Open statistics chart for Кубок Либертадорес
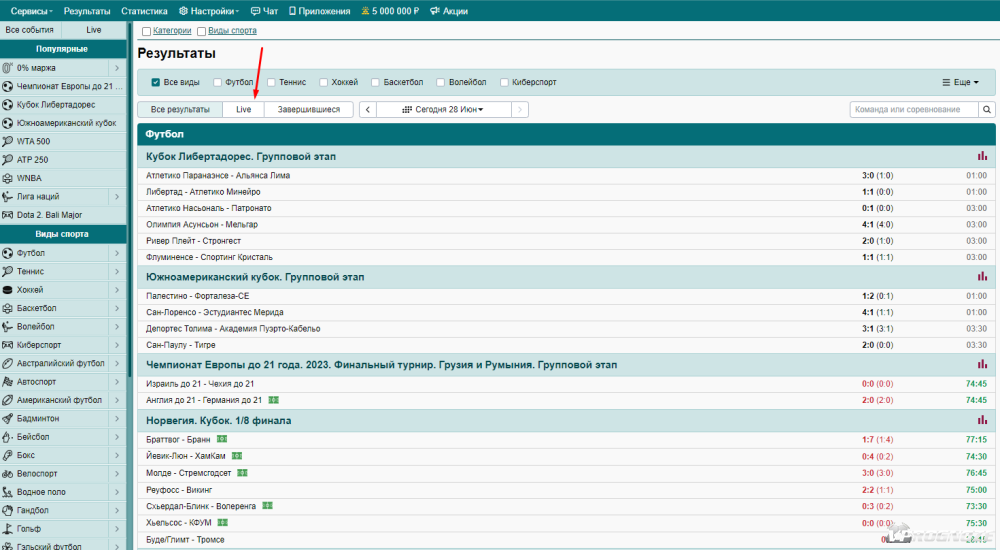 coord(982,157)
